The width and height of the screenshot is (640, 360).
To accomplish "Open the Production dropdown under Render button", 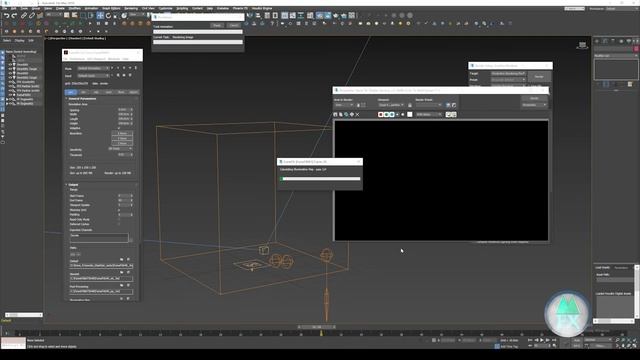I will 534,105.
